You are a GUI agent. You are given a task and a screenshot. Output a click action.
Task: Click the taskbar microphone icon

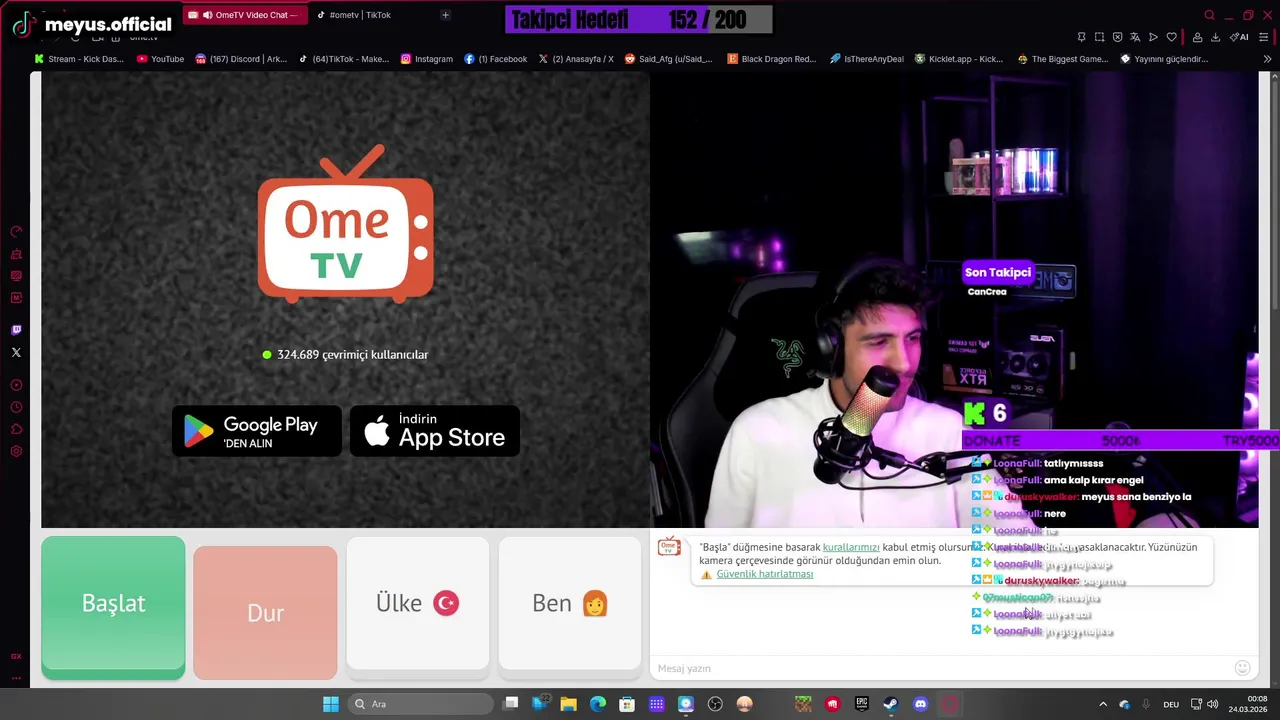pyautogui.click(x=1146, y=704)
